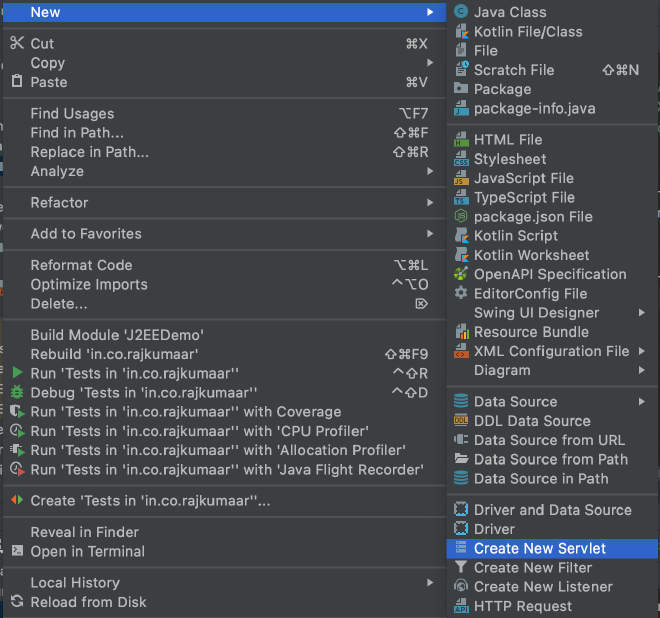Choose the Driver entry
660x618 pixels.
point(552,529)
